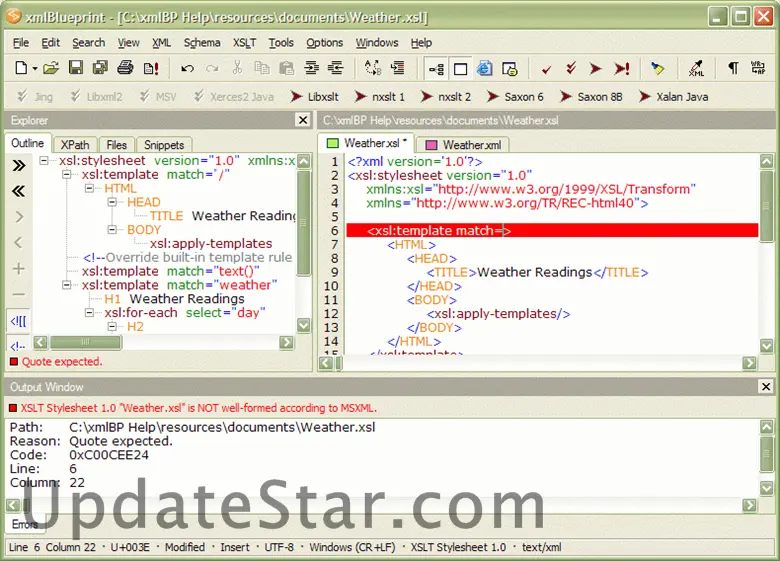Toggle show whitespace pilcrow button
Screen dimensions: 780x561
pos(733,68)
